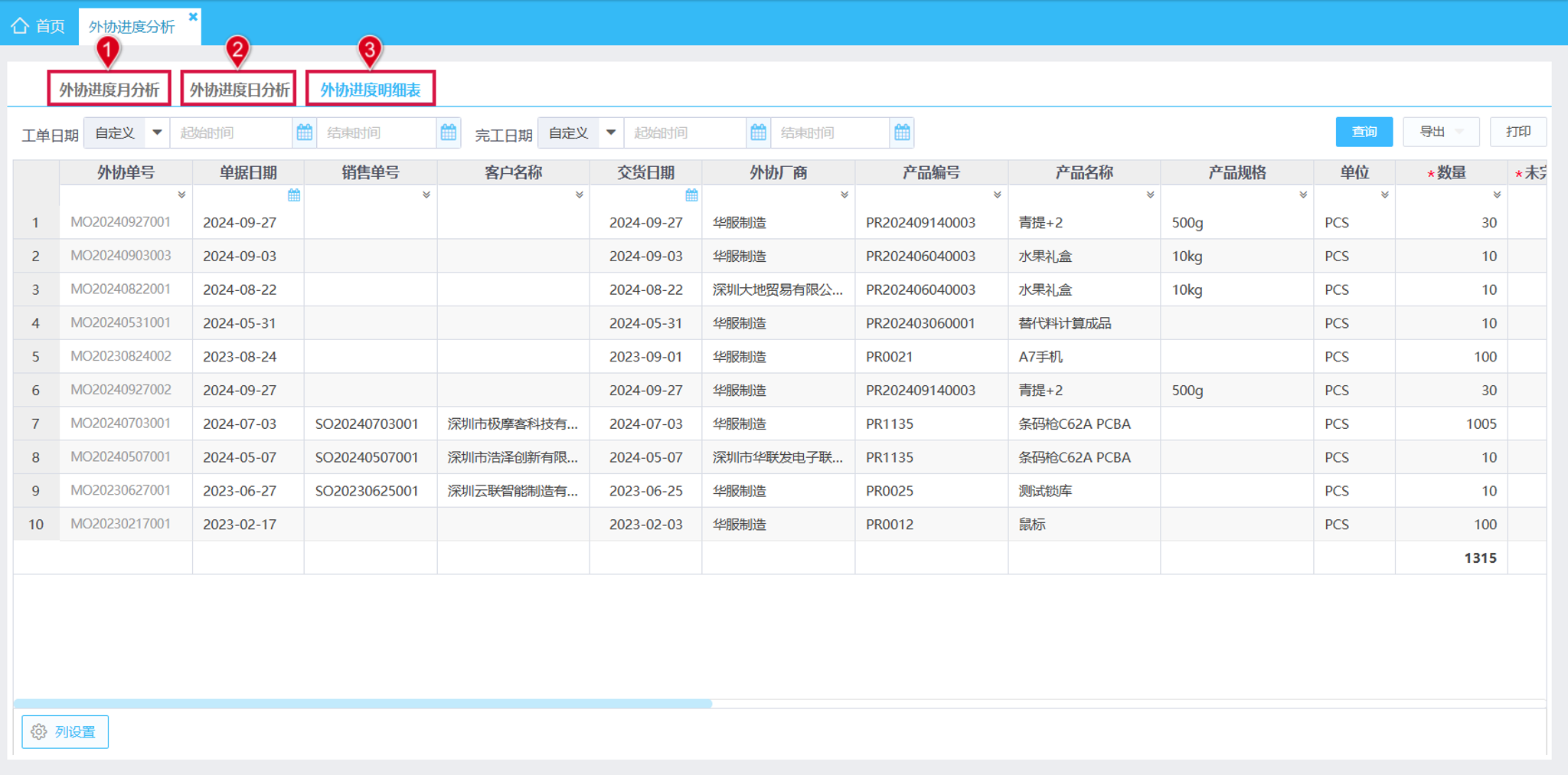The image size is (1568, 775).
Task: Open calendar for 完工日期 start time
Action: point(758,132)
